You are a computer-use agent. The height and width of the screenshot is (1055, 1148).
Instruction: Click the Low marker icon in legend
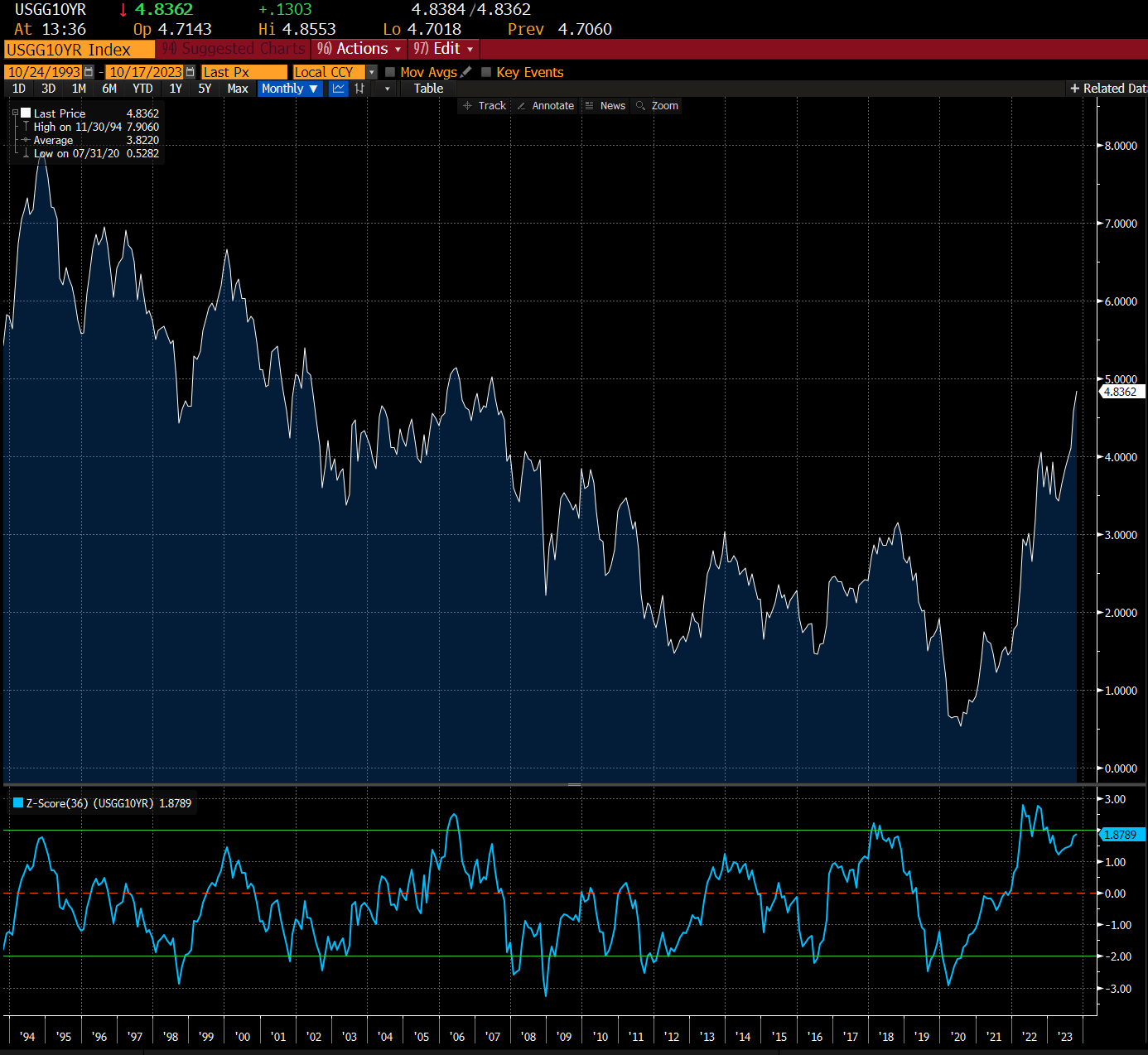pos(27,153)
